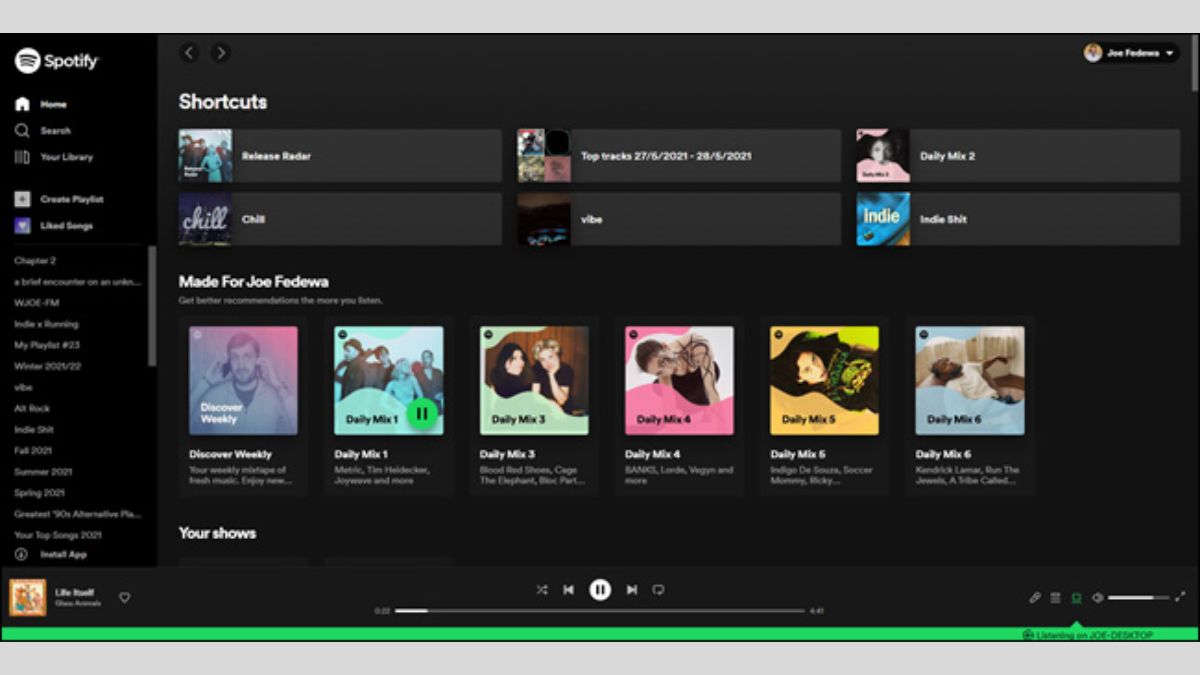Toggle shuffle playback
The width and height of the screenshot is (1200, 675).
[x=541, y=590]
